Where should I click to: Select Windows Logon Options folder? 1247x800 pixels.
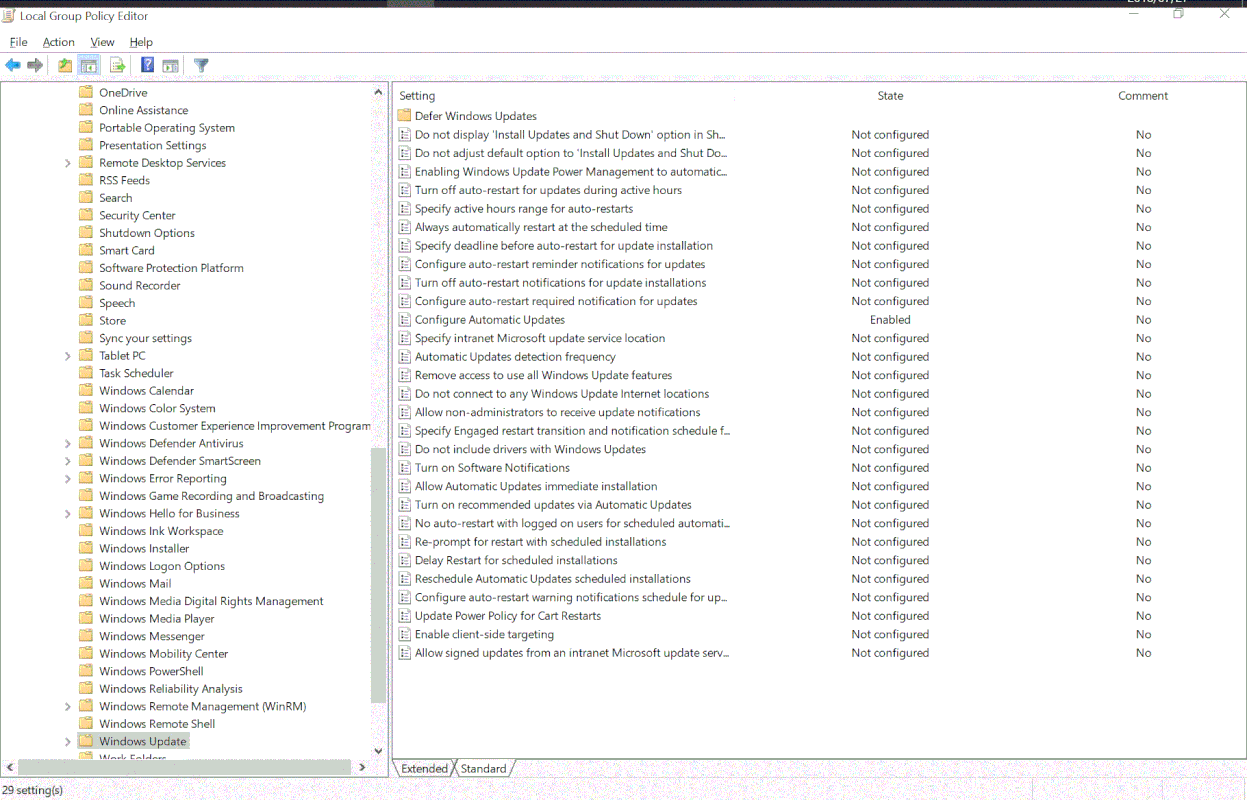pos(162,566)
